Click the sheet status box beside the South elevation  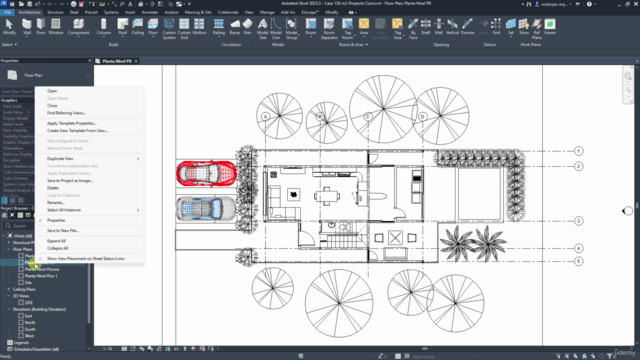point(21,329)
